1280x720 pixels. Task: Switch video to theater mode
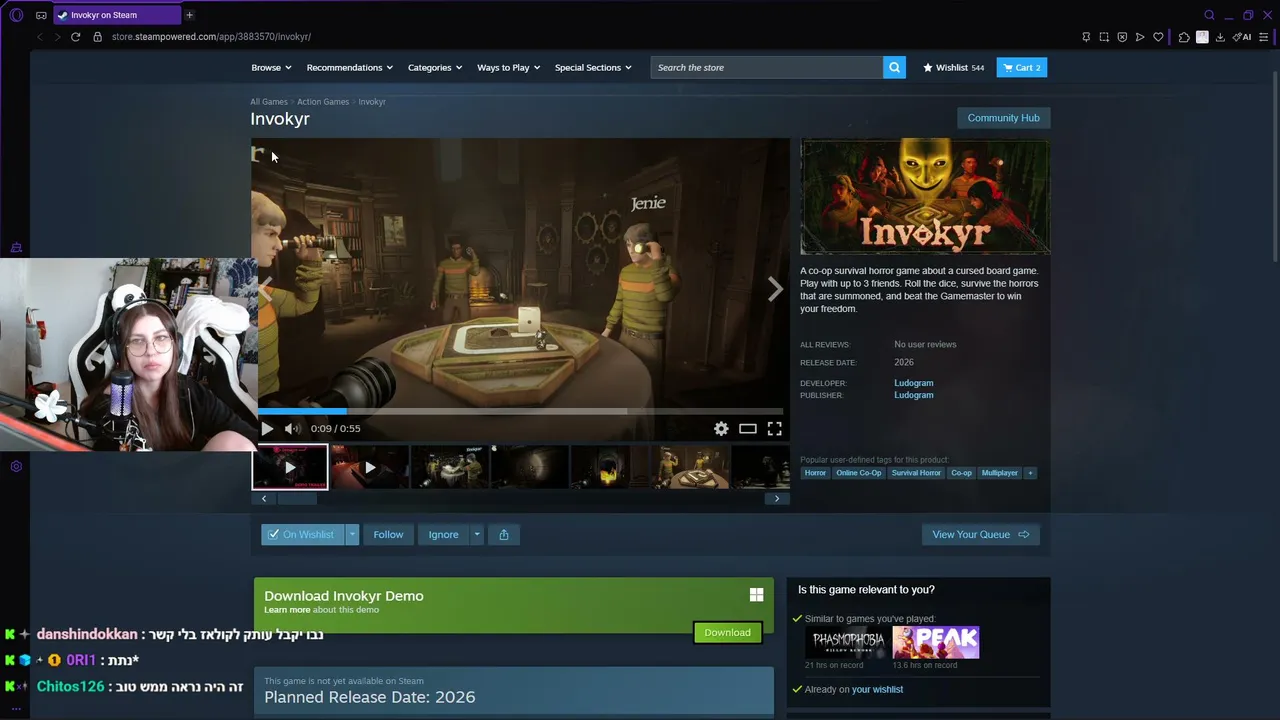point(748,428)
